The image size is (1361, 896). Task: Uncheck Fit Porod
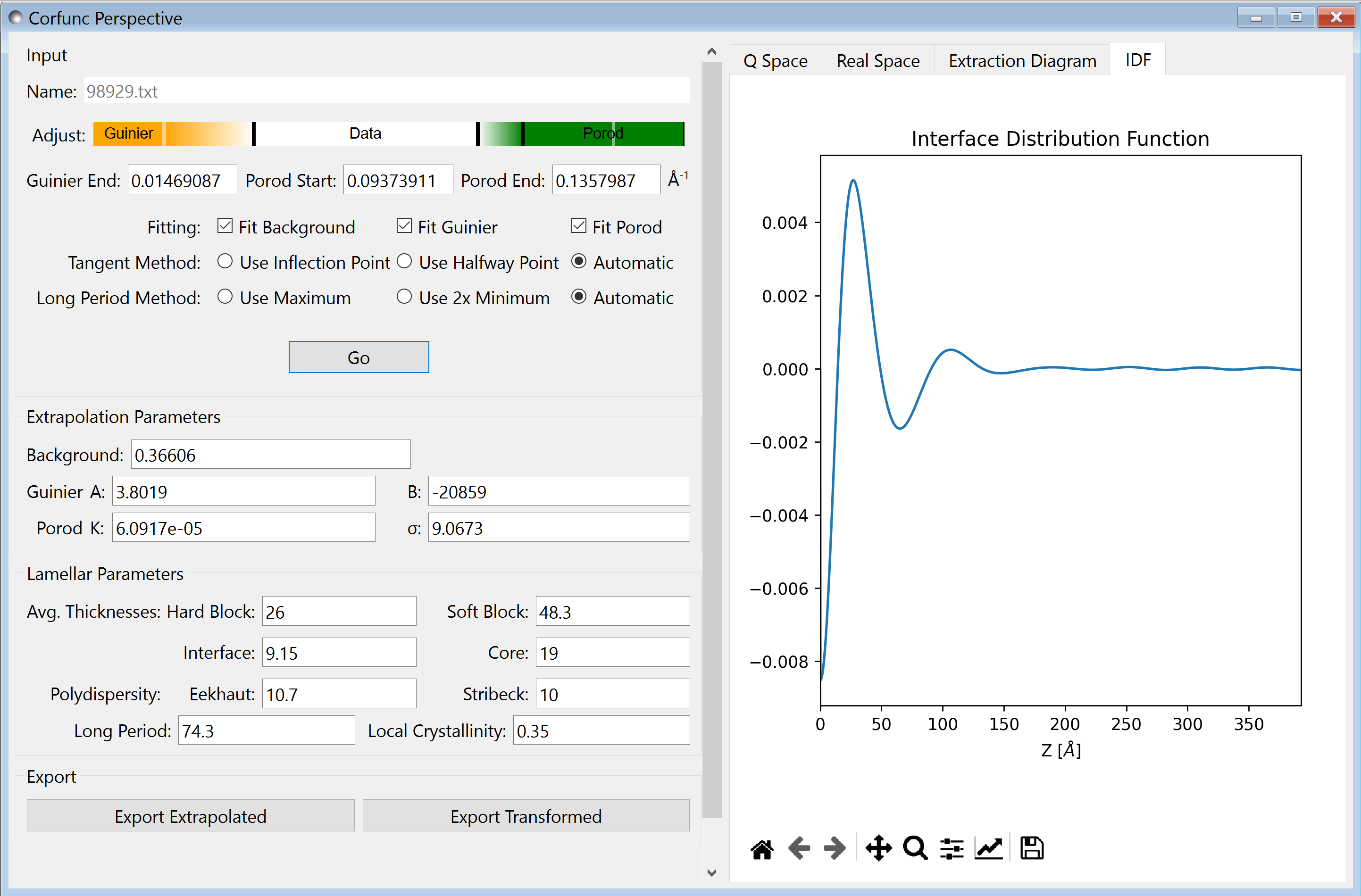578,226
